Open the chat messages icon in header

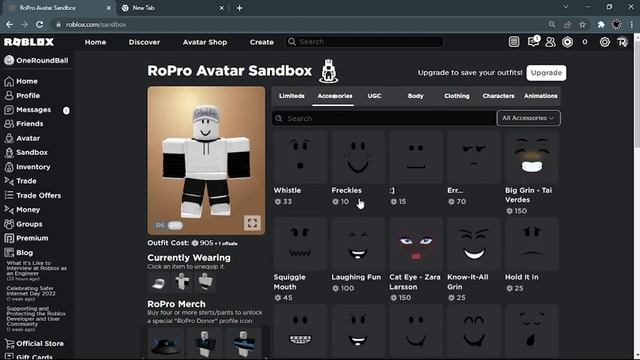point(533,41)
